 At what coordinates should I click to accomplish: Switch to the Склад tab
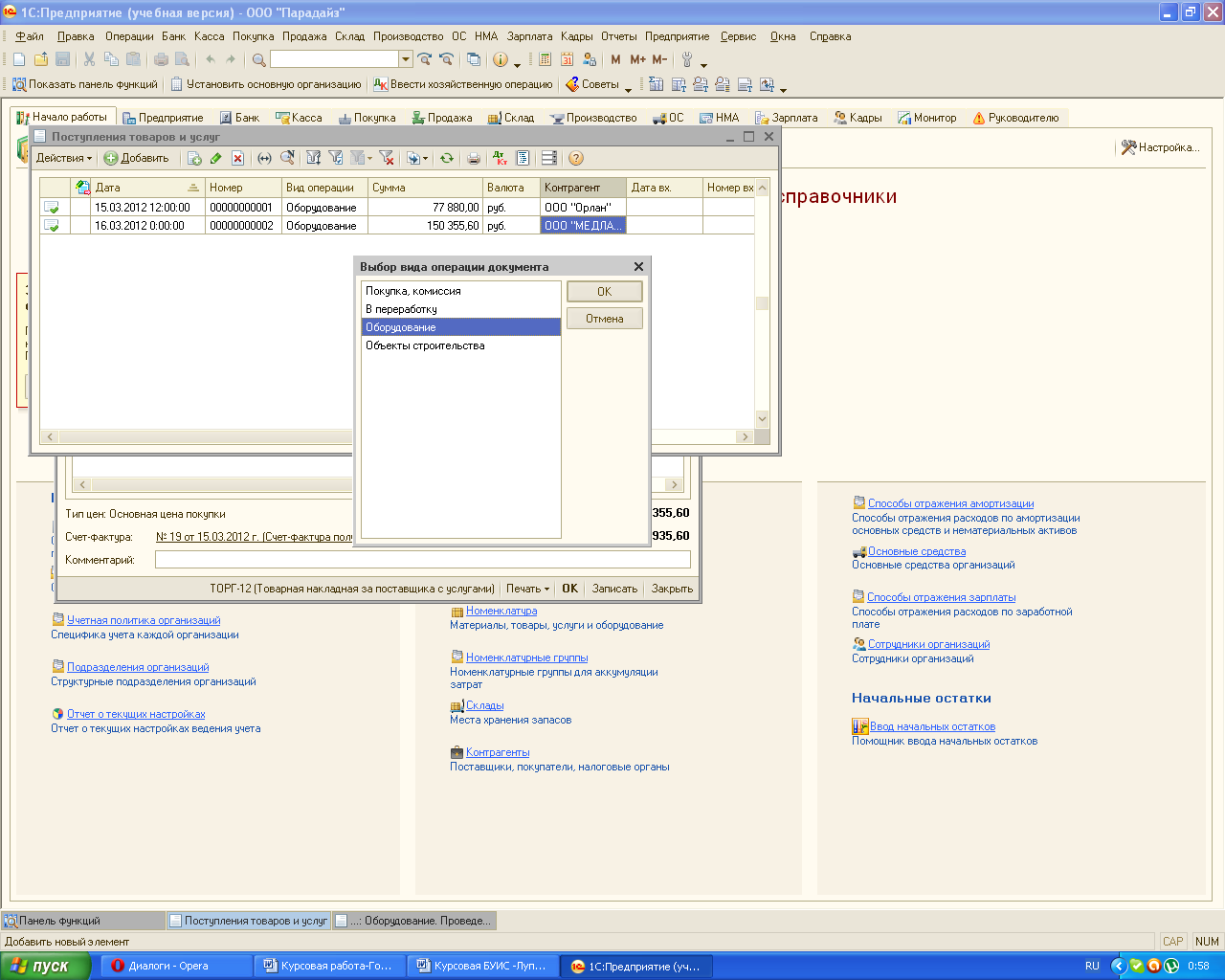coord(511,118)
